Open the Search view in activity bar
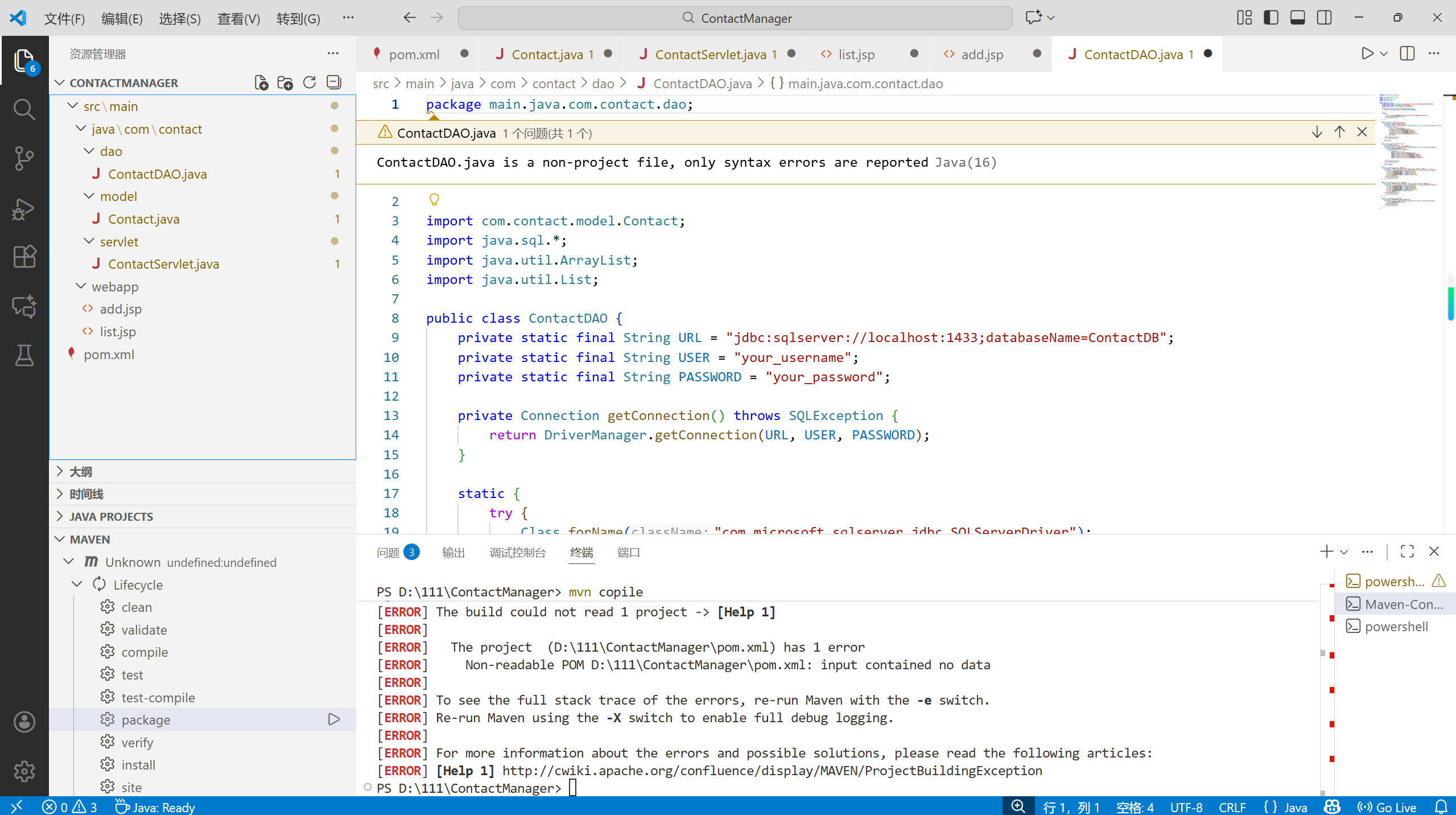Viewport: 1456px width, 815px height. click(x=24, y=109)
